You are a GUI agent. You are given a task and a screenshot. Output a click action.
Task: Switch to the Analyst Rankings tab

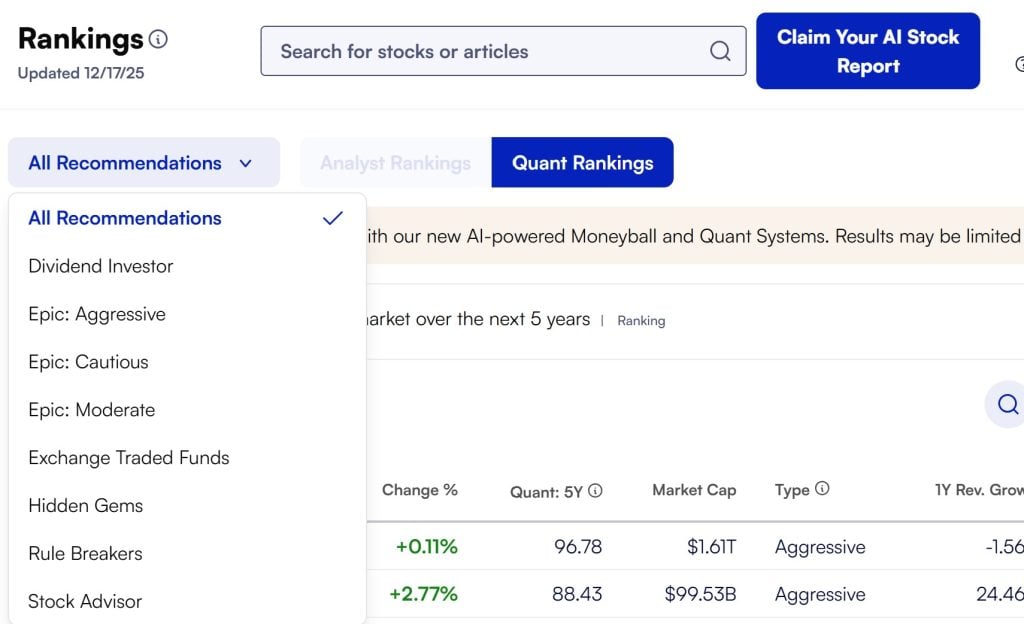click(x=393, y=162)
